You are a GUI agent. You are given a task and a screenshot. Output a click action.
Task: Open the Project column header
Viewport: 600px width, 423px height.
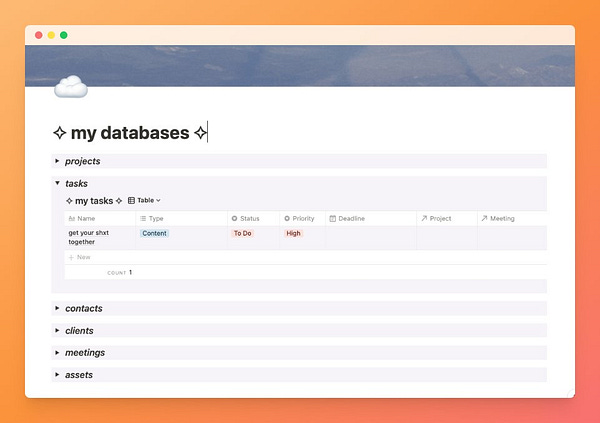(447, 219)
